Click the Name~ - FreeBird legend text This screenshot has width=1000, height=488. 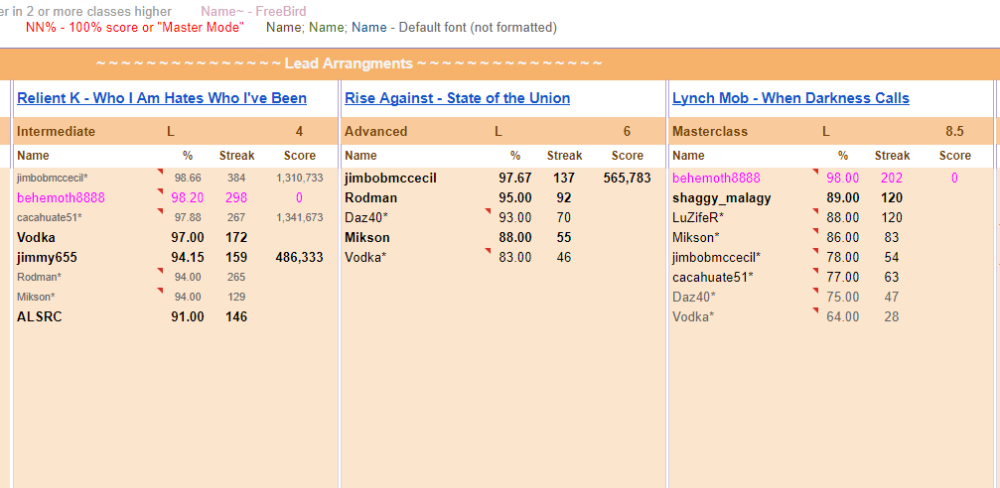(254, 11)
